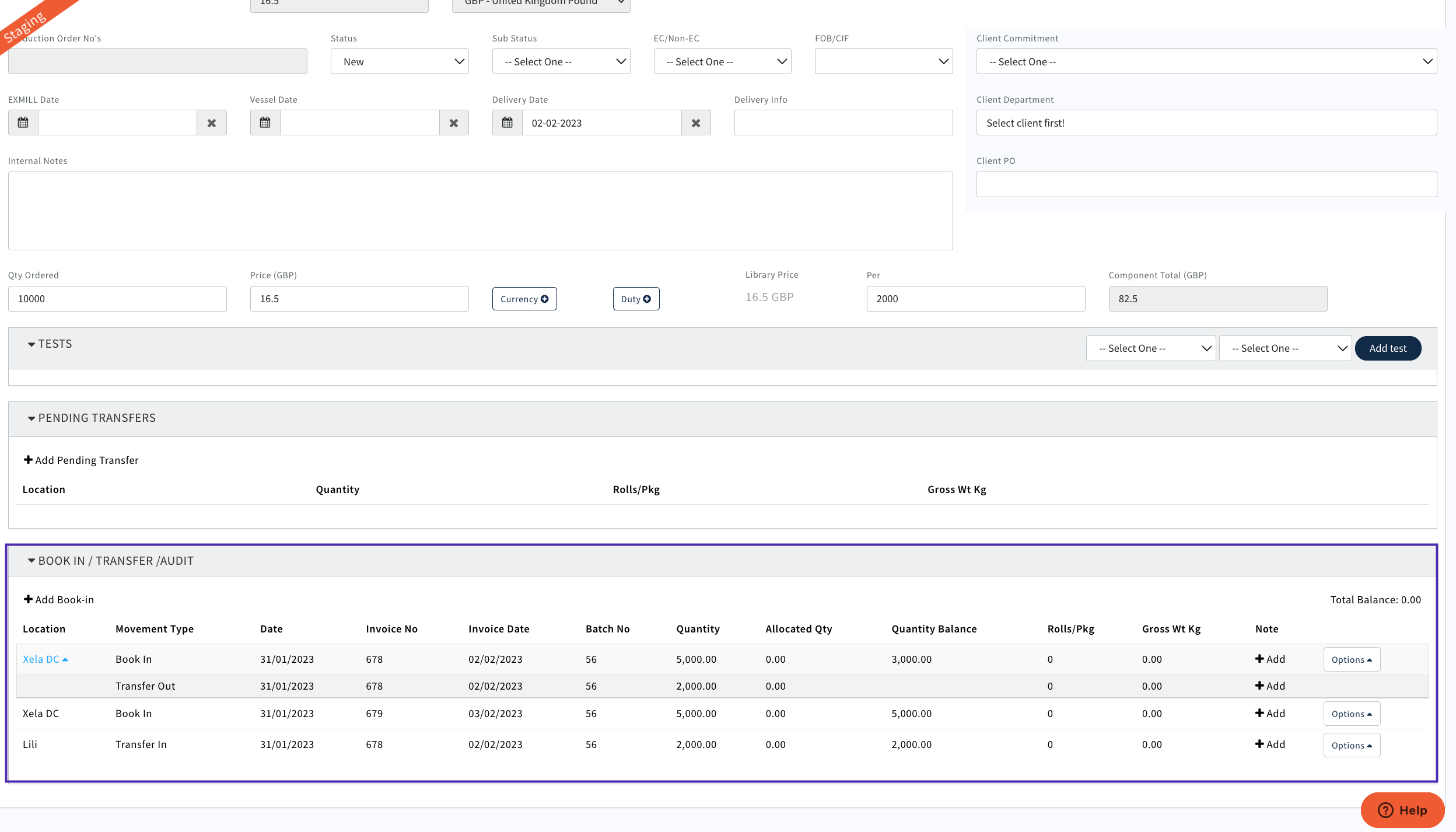Open the Delivery Date calendar picker
Viewport: 1456px width, 832px height.
point(508,123)
